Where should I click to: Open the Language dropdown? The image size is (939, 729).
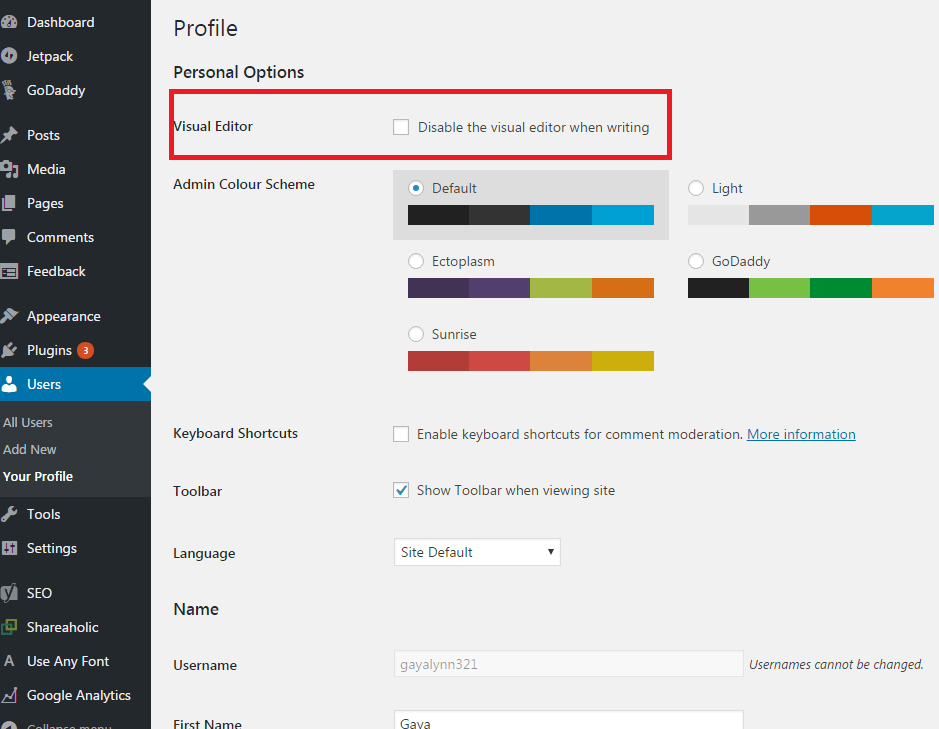click(x=477, y=551)
